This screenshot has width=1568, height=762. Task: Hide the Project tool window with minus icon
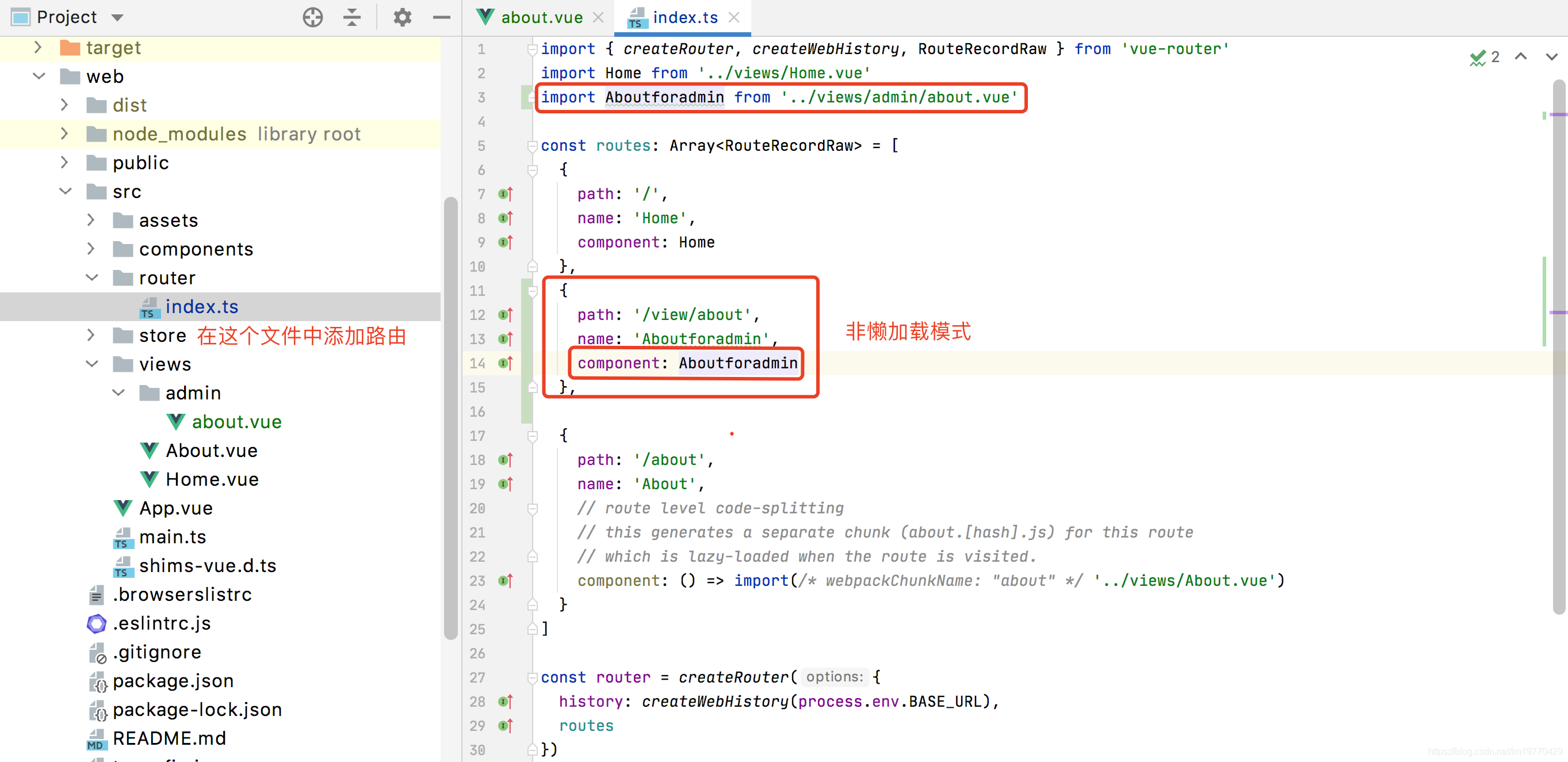[441, 17]
